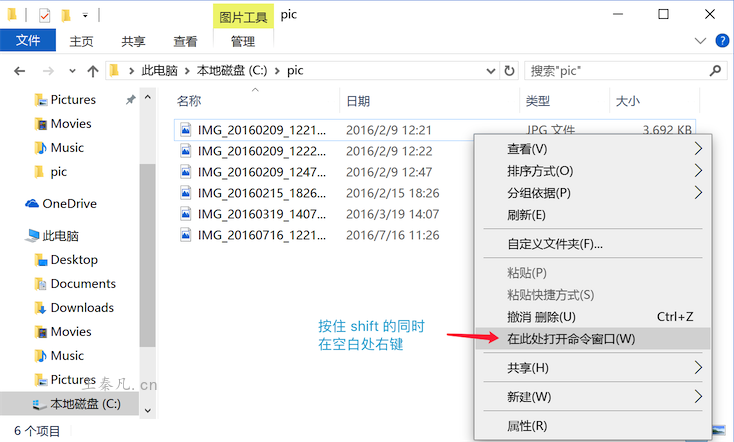The image size is (734, 442).
Task: Open pinned Pictures in quick access
Action: tap(66, 100)
